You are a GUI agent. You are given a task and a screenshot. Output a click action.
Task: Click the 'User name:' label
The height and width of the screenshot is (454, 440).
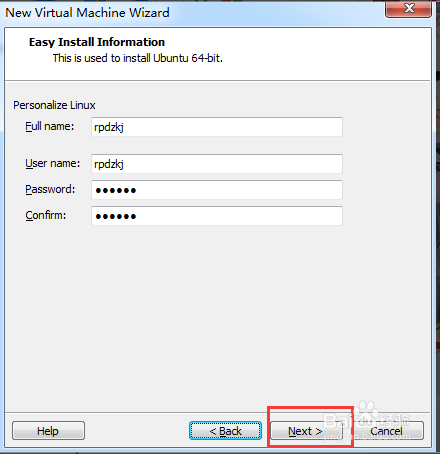coord(53,164)
